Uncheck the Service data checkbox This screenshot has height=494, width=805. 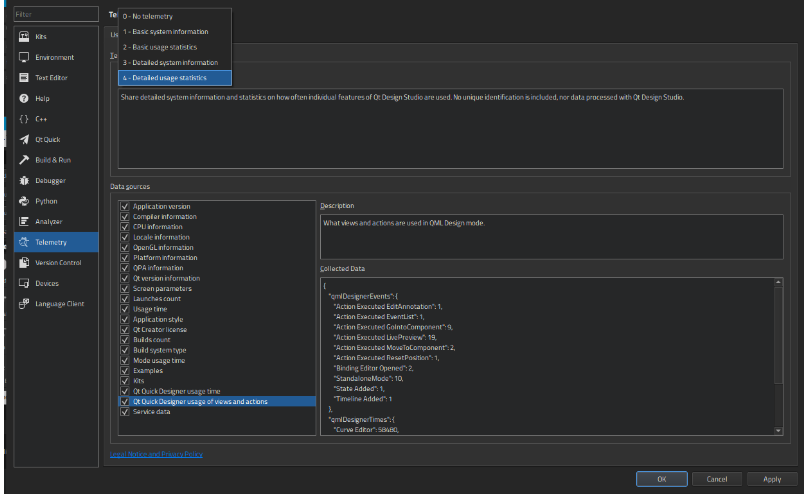[x=125, y=412]
